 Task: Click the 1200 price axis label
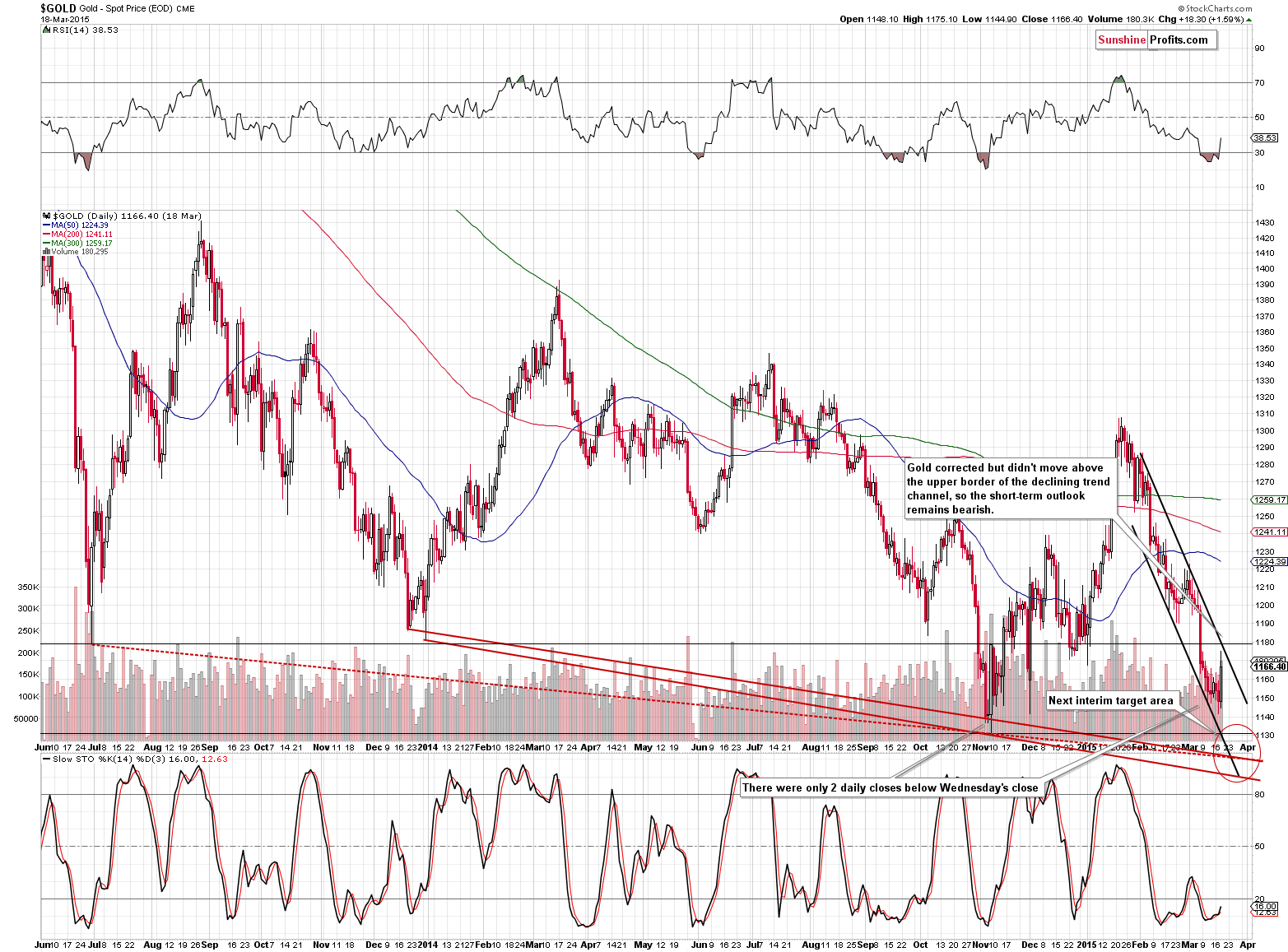click(x=1265, y=605)
